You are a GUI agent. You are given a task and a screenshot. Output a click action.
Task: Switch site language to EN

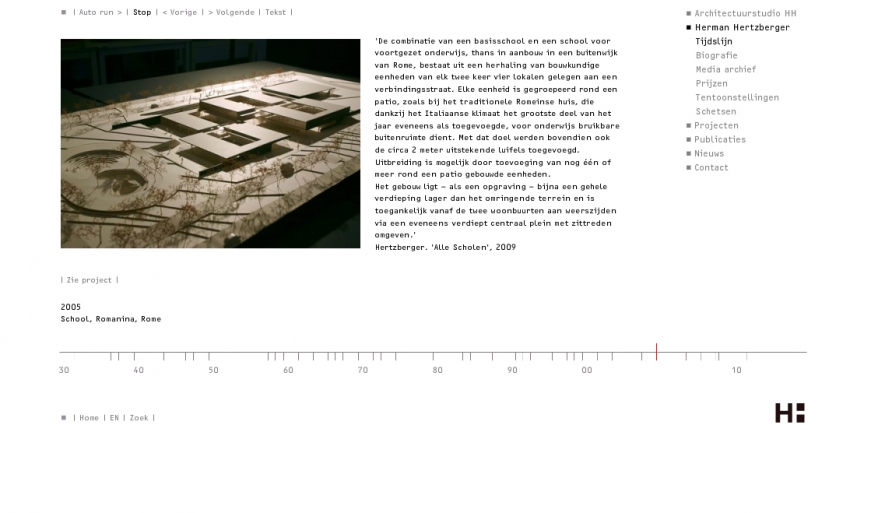(x=114, y=418)
